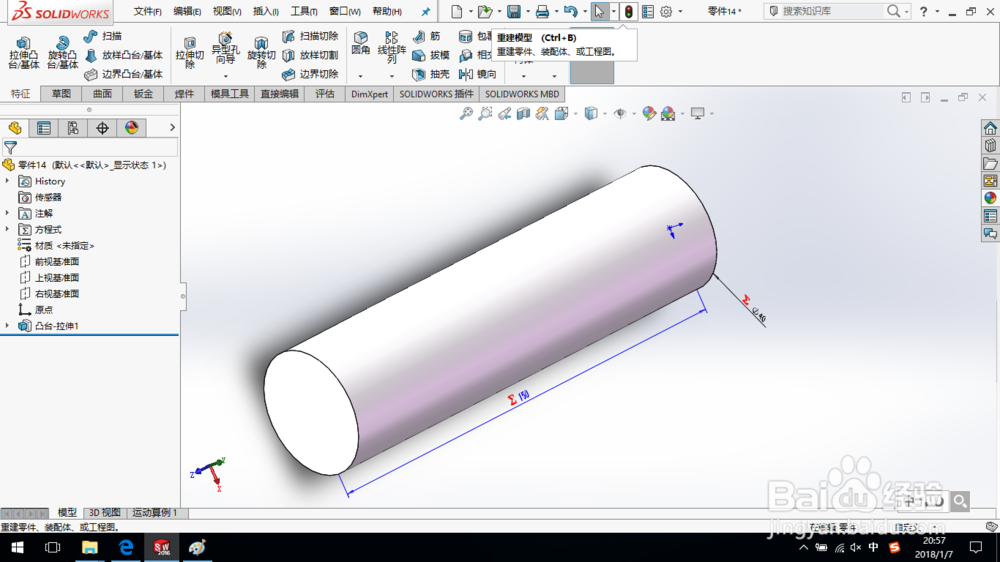Choose the 筋 rib tool

(x=427, y=36)
